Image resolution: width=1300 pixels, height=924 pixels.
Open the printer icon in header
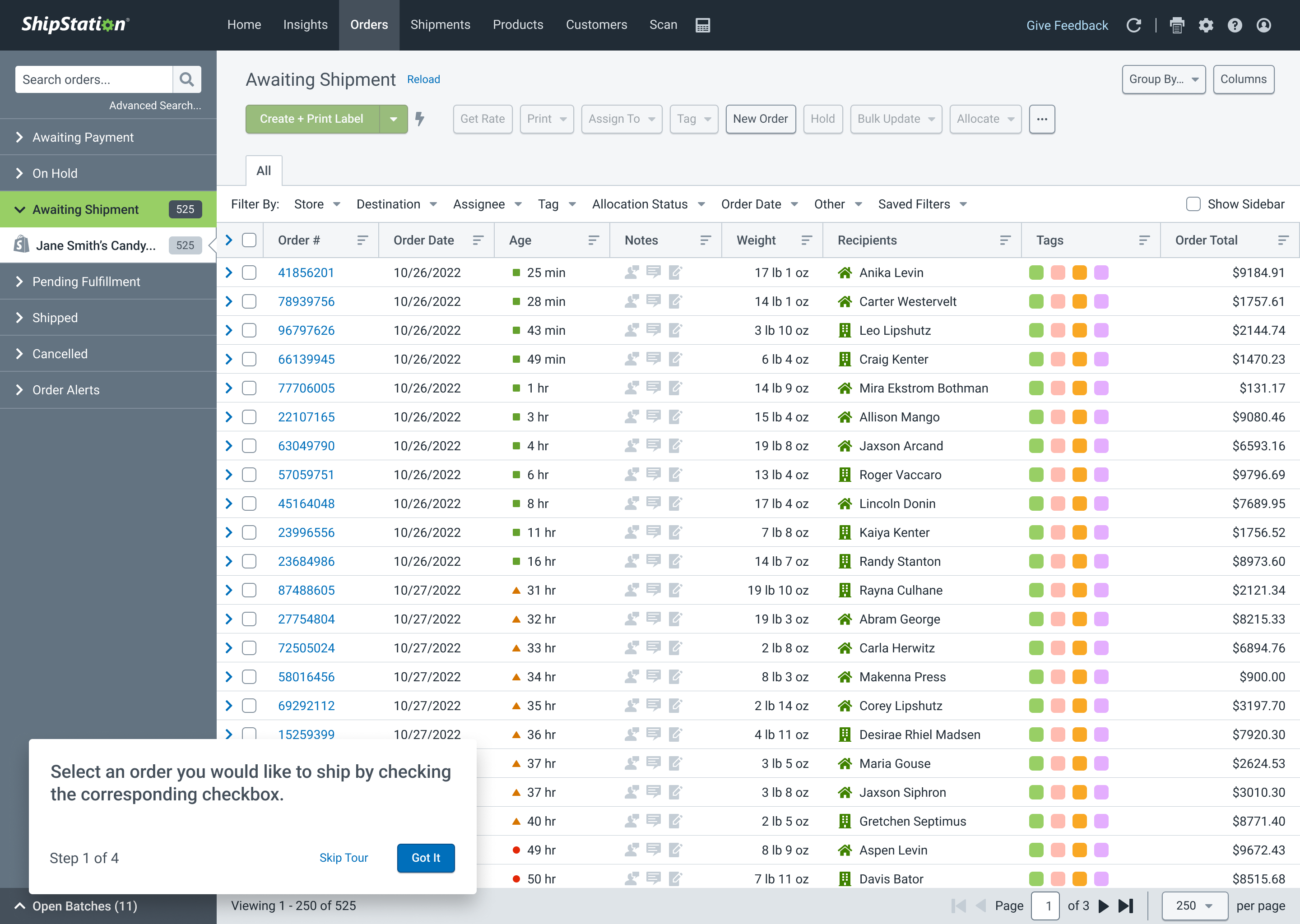pyautogui.click(x=1176, y=25)
